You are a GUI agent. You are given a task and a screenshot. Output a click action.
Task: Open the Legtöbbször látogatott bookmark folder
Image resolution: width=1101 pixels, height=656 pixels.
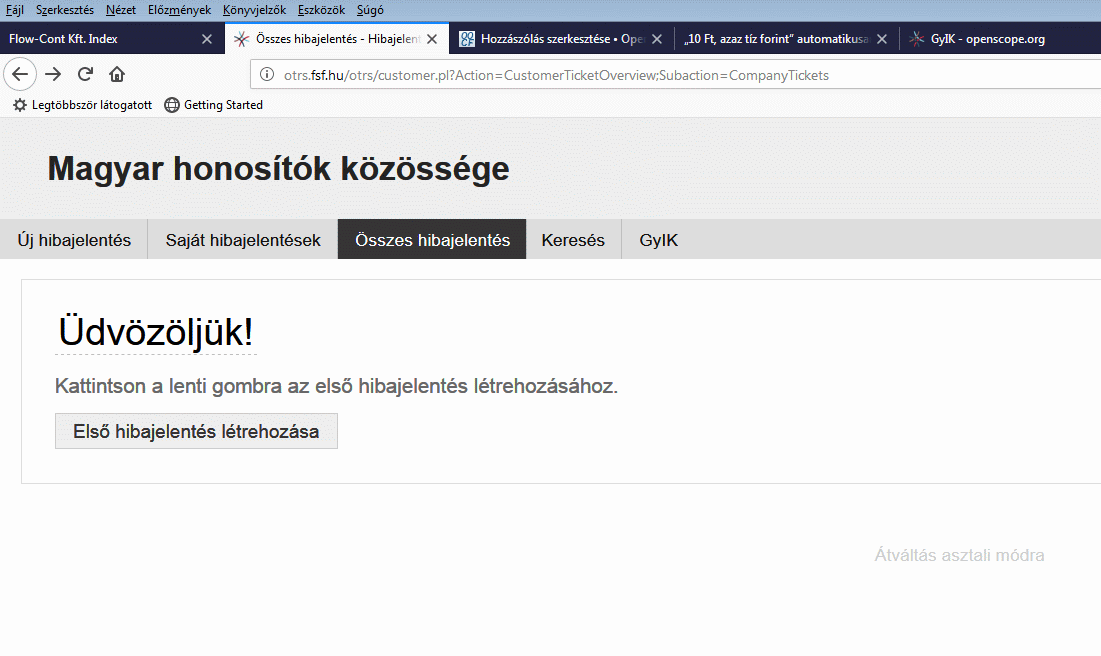[82, 105]
